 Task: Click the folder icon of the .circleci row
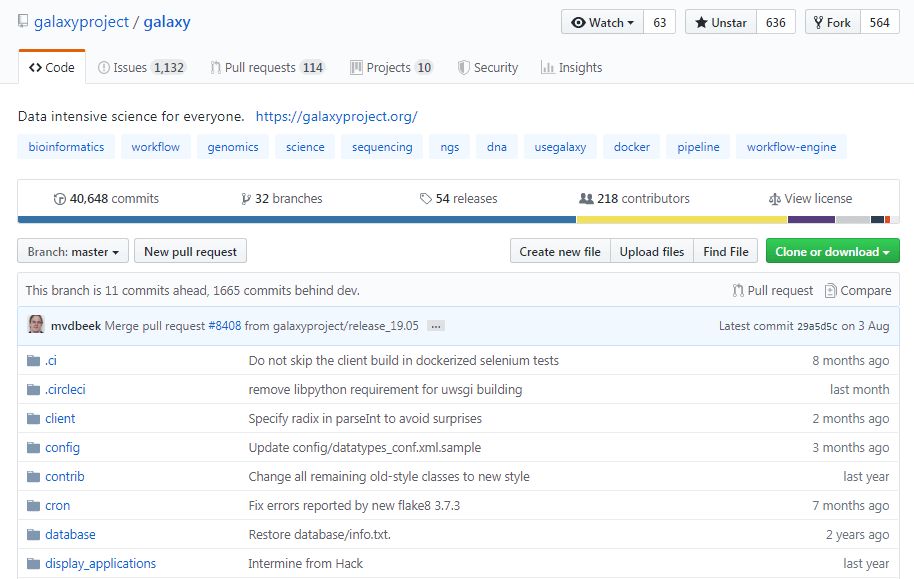click(x=33, y=389)
